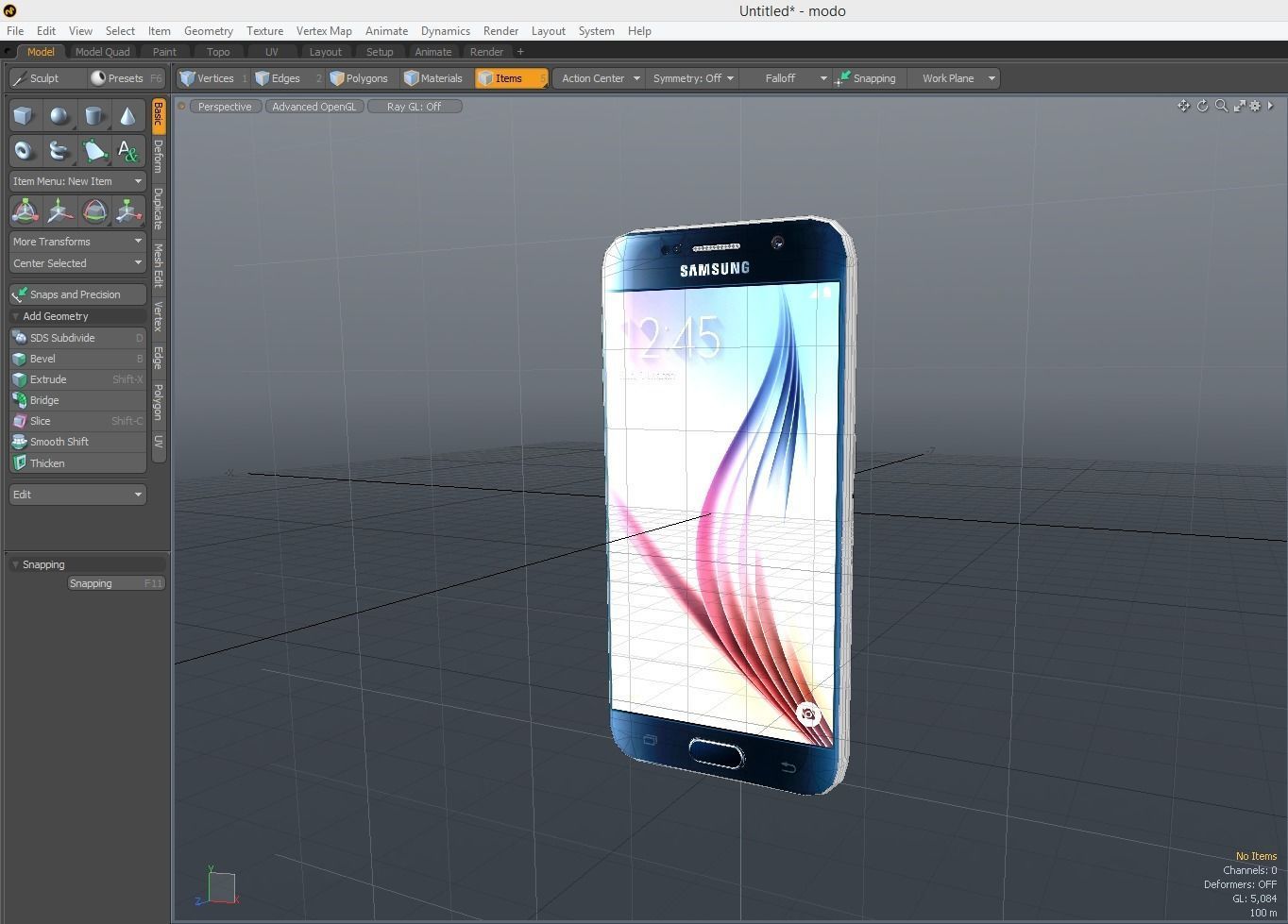Screen dimensions: 1288x924
Task: Change the Perspective view type
Action: coord(225,107)
